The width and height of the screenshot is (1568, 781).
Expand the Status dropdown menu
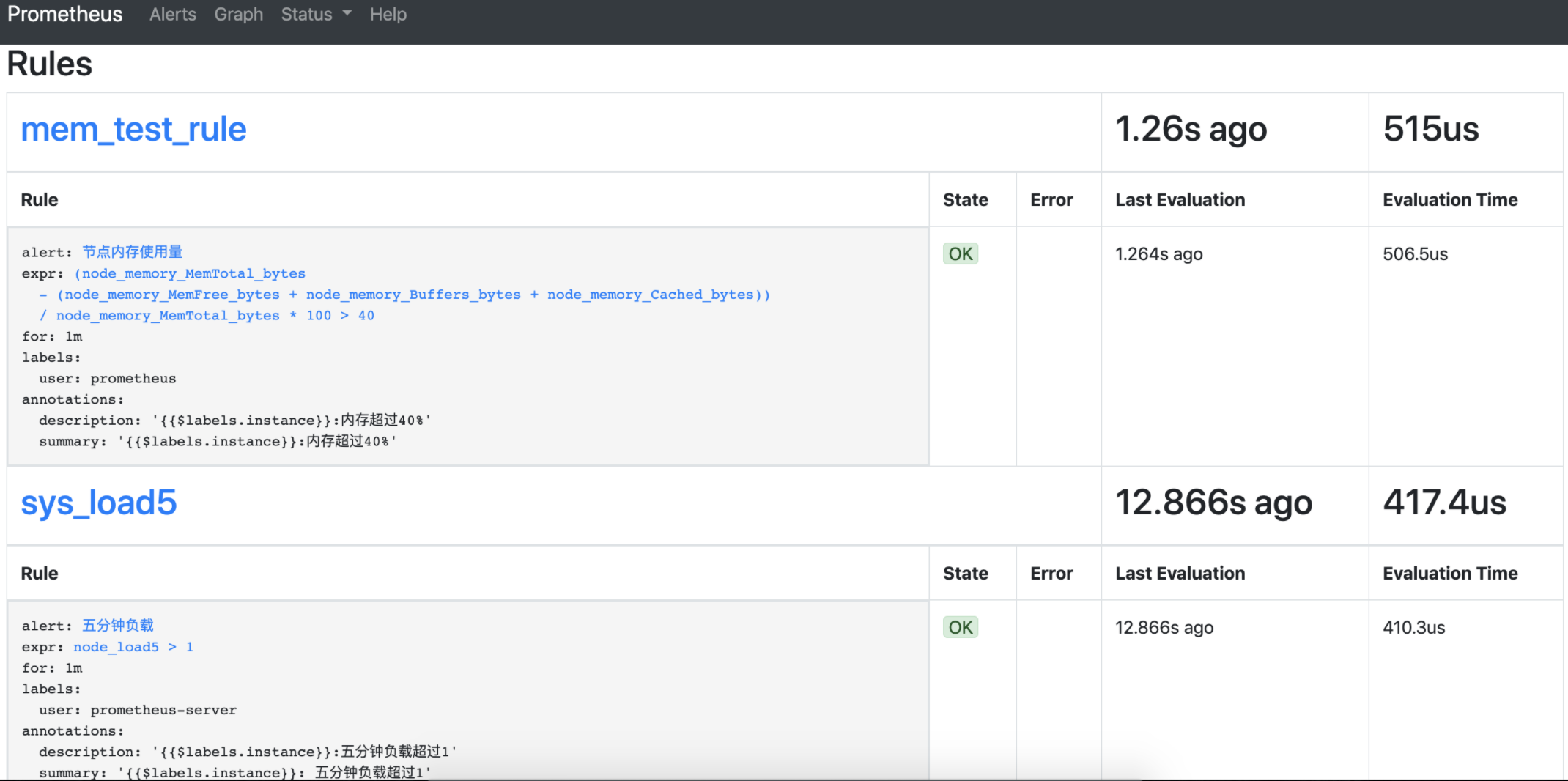coord(316,15)
